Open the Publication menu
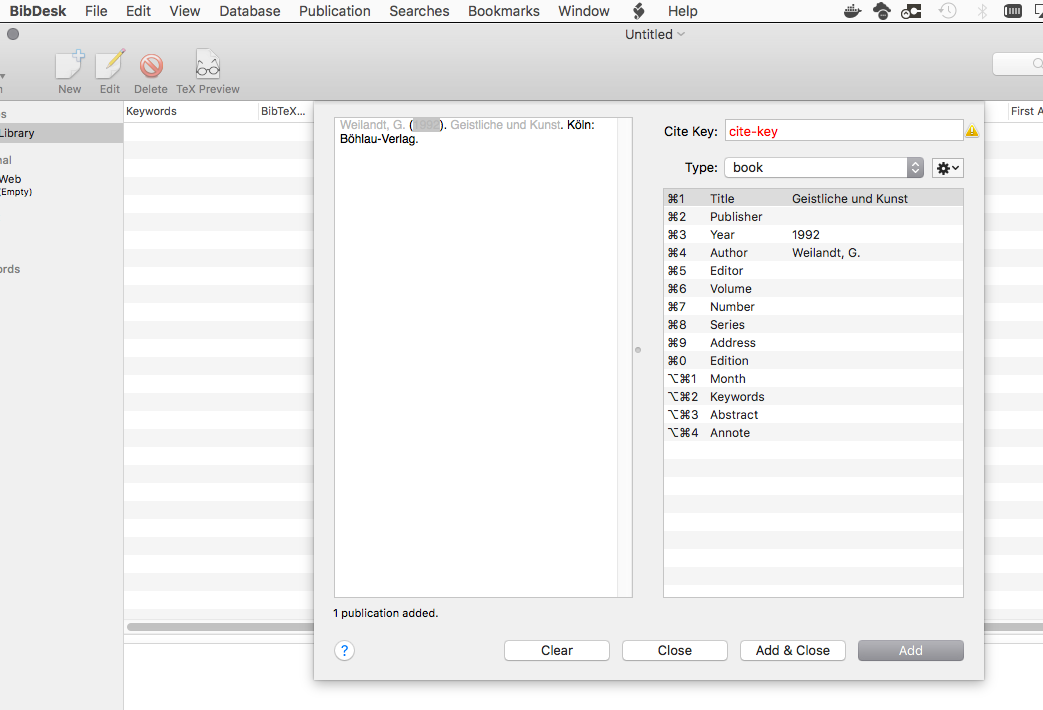The image size is (1043, 710). [x=335, y=11]
